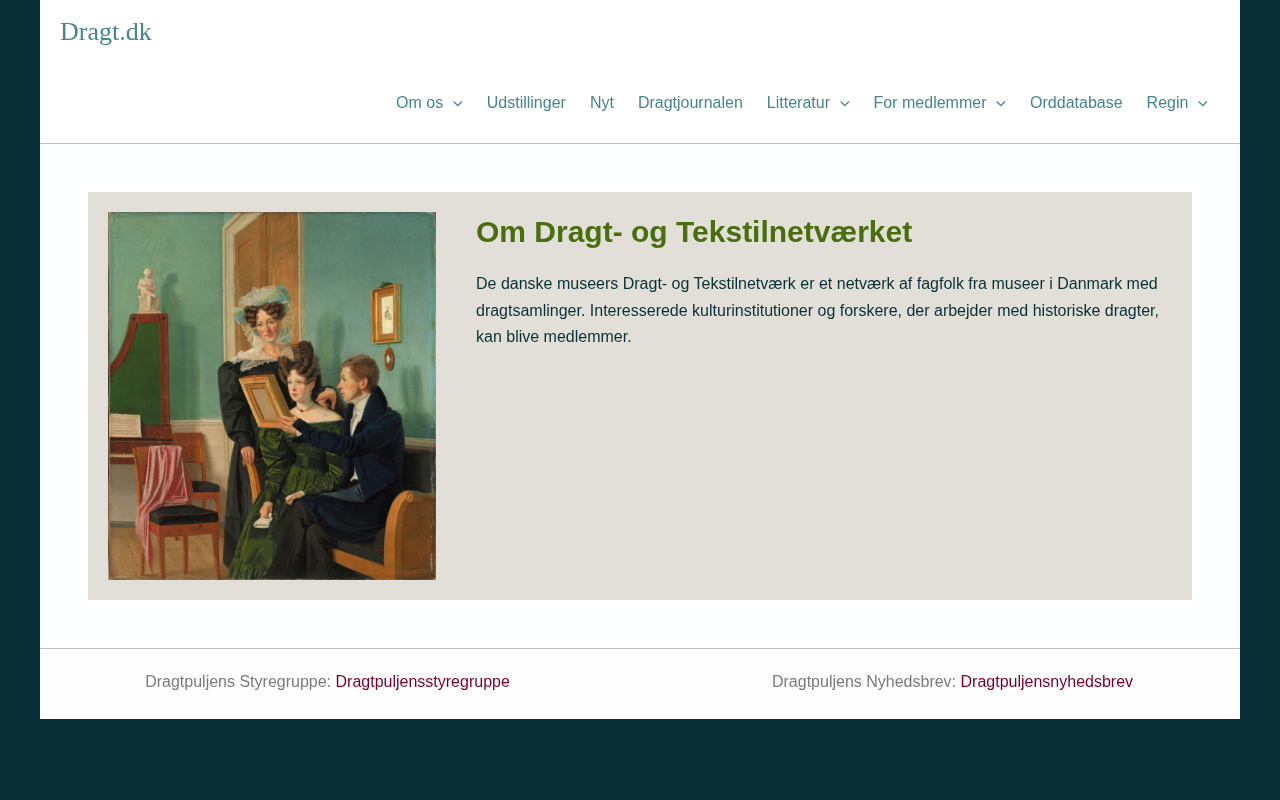Go to Udstillinger page

pyautogui.click(x=526, y=103)
